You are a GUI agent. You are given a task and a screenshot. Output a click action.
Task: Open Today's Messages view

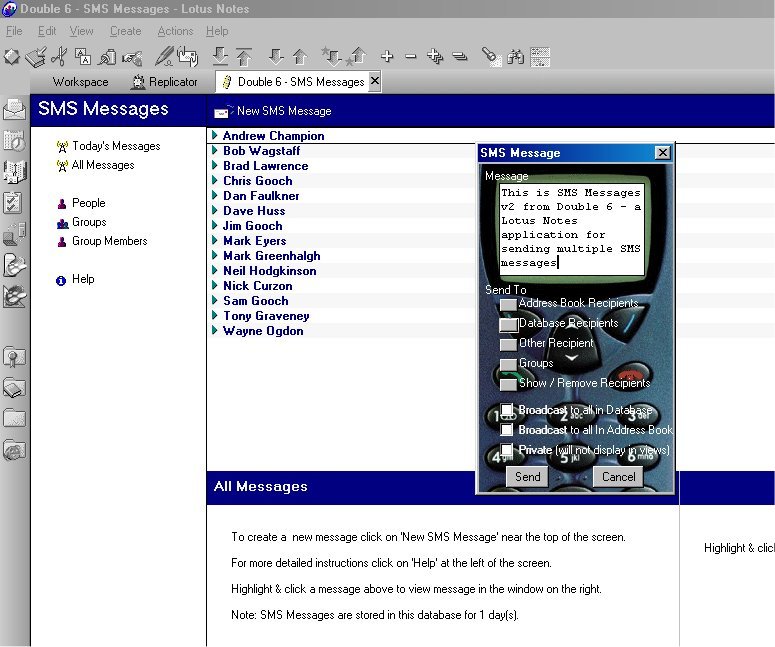coord(109,146)
